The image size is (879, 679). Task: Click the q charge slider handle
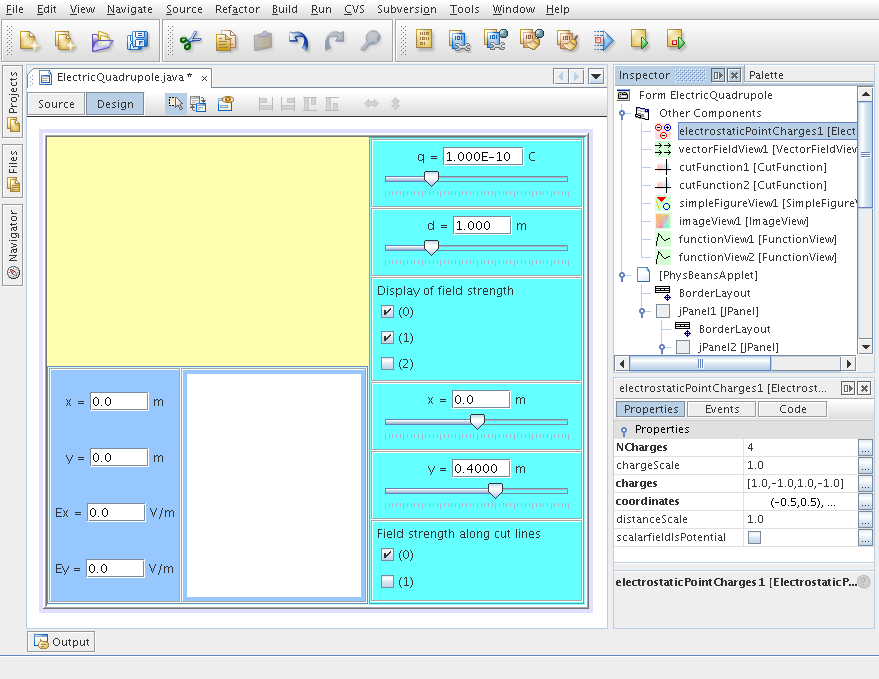pos(431,178)
